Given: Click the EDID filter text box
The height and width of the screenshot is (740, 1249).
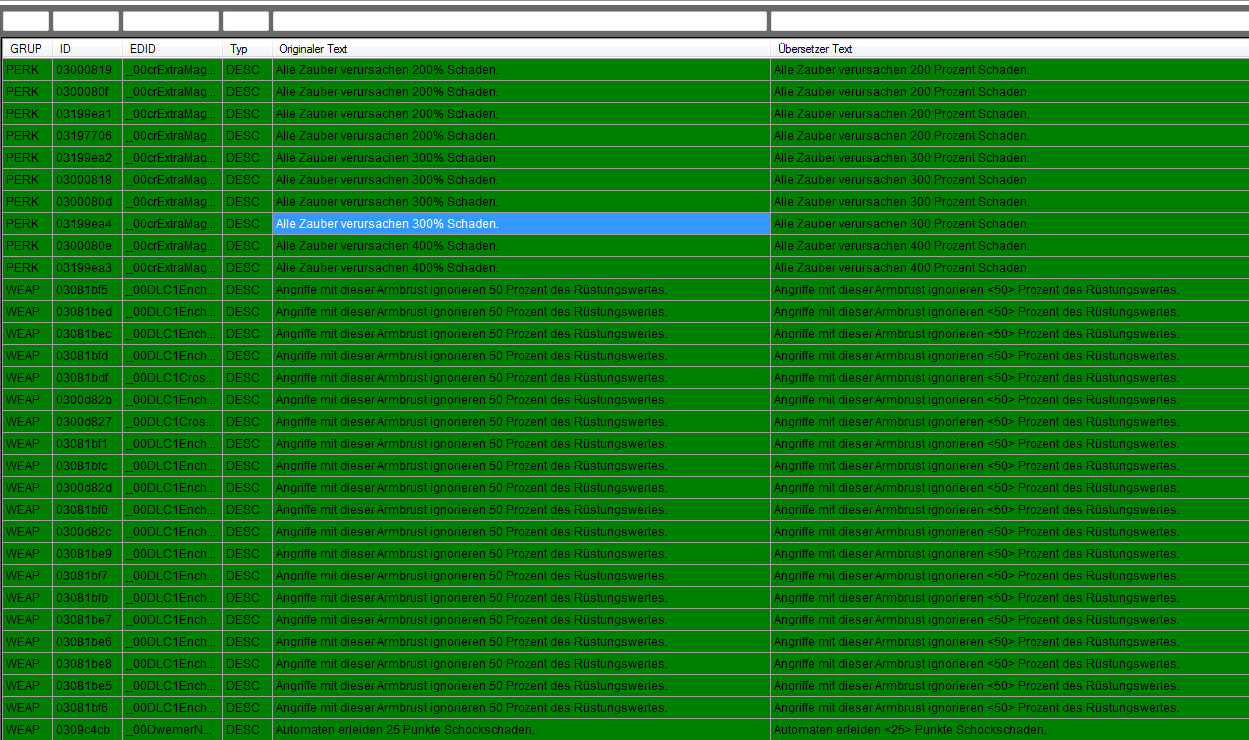Looking at the screenshot, I should coord(171,21).
